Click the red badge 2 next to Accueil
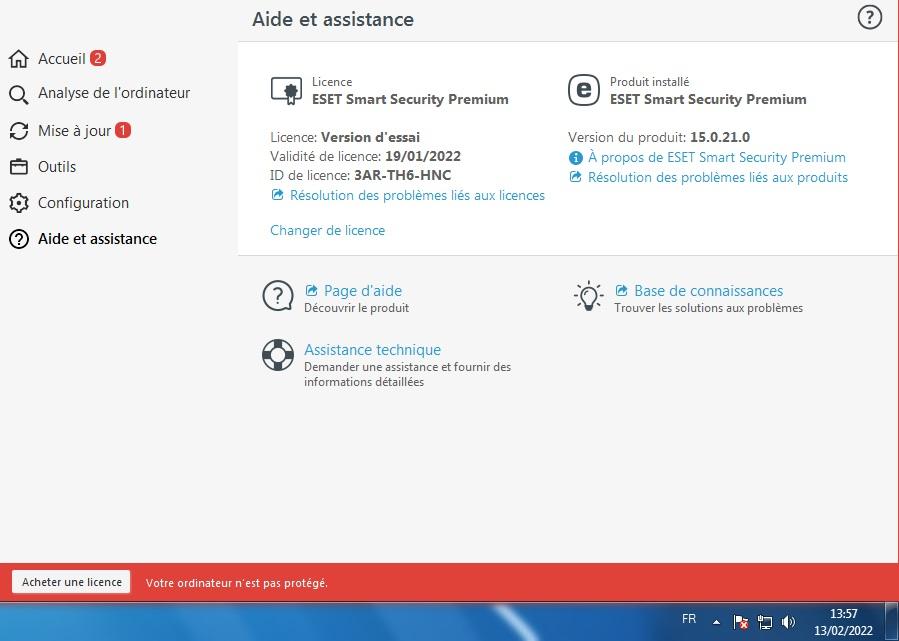Viewport: 899px width, 641px height. click(x=98, y=58)
